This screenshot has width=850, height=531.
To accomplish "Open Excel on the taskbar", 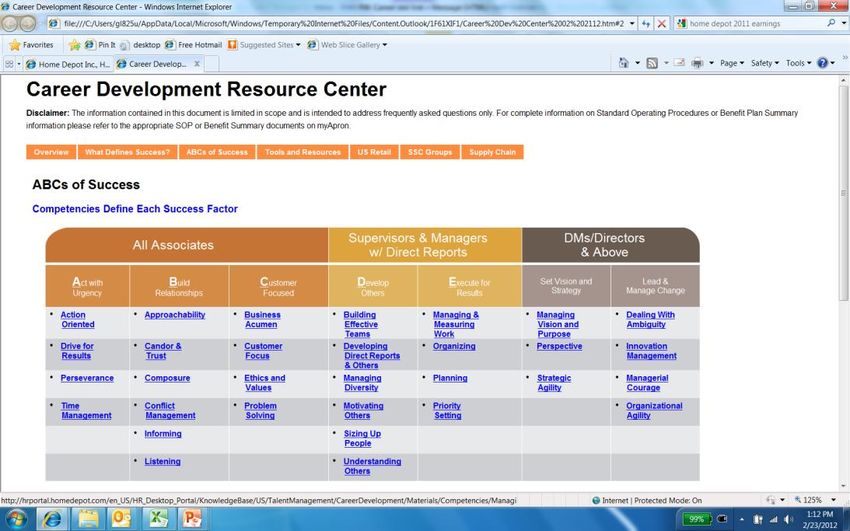I will tap(158, 519).
